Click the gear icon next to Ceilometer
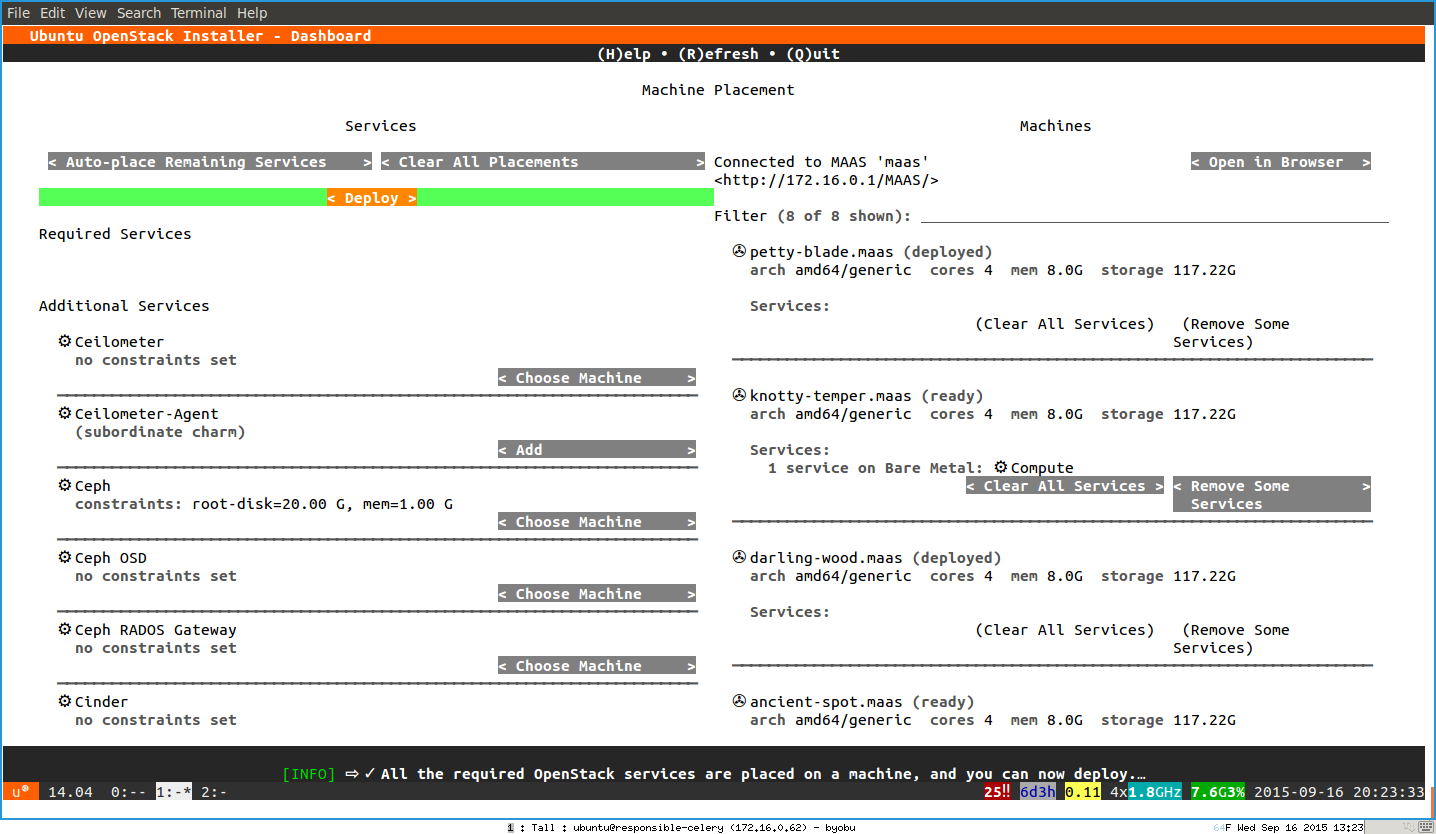 click(65, 342)
